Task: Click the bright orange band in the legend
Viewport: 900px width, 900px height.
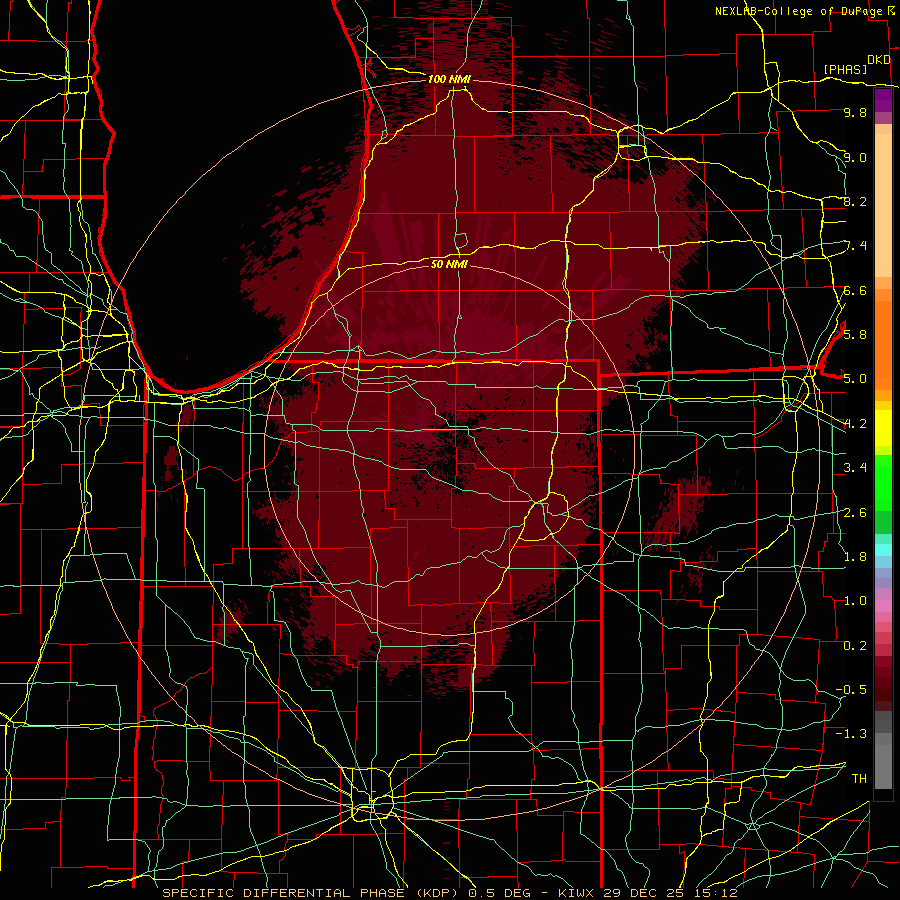Action: click(x=883, y=344)
